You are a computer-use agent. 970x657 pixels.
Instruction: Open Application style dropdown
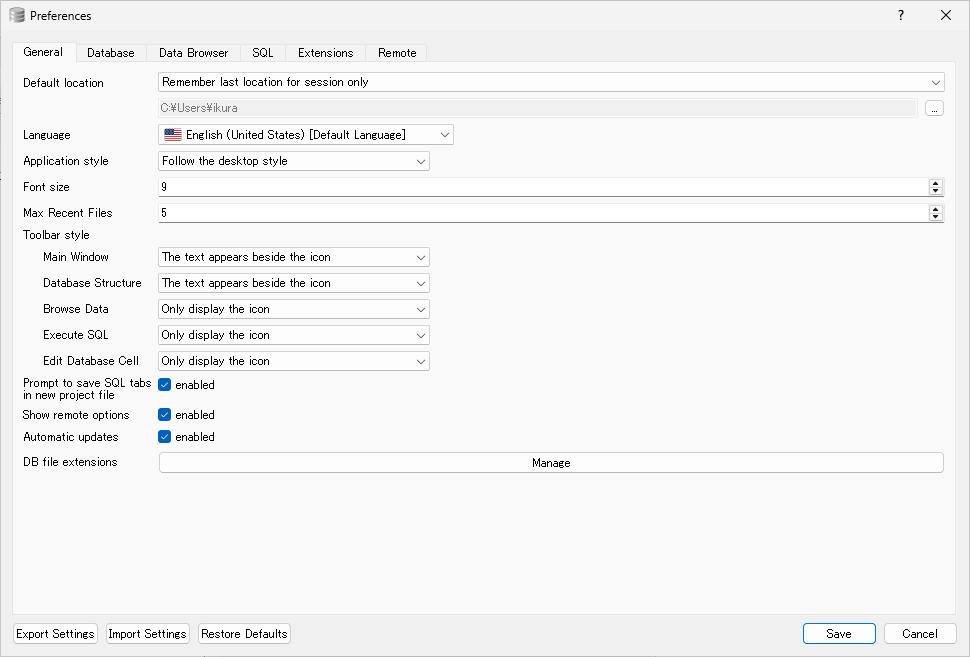(294, 161)
